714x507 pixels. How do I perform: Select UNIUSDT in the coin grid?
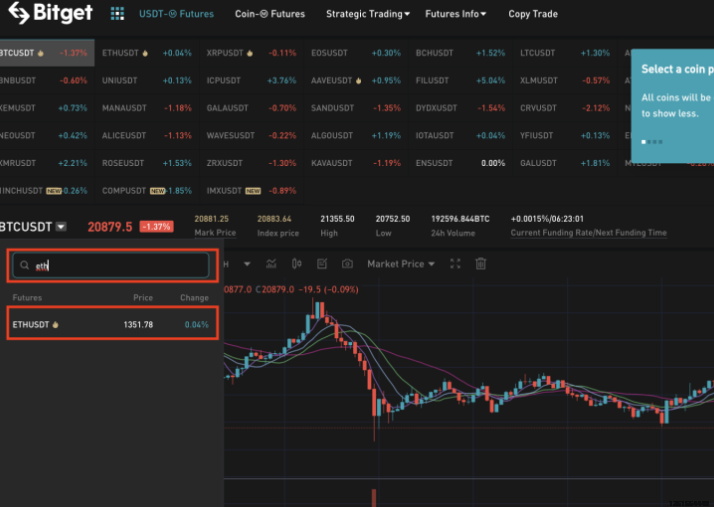[147, 81]
